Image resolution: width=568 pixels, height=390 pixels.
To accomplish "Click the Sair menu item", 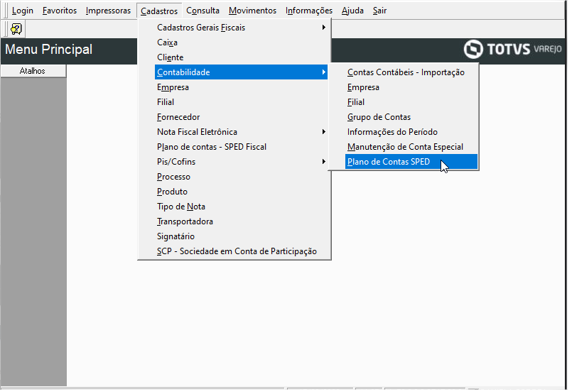I will tap(380, 11).
